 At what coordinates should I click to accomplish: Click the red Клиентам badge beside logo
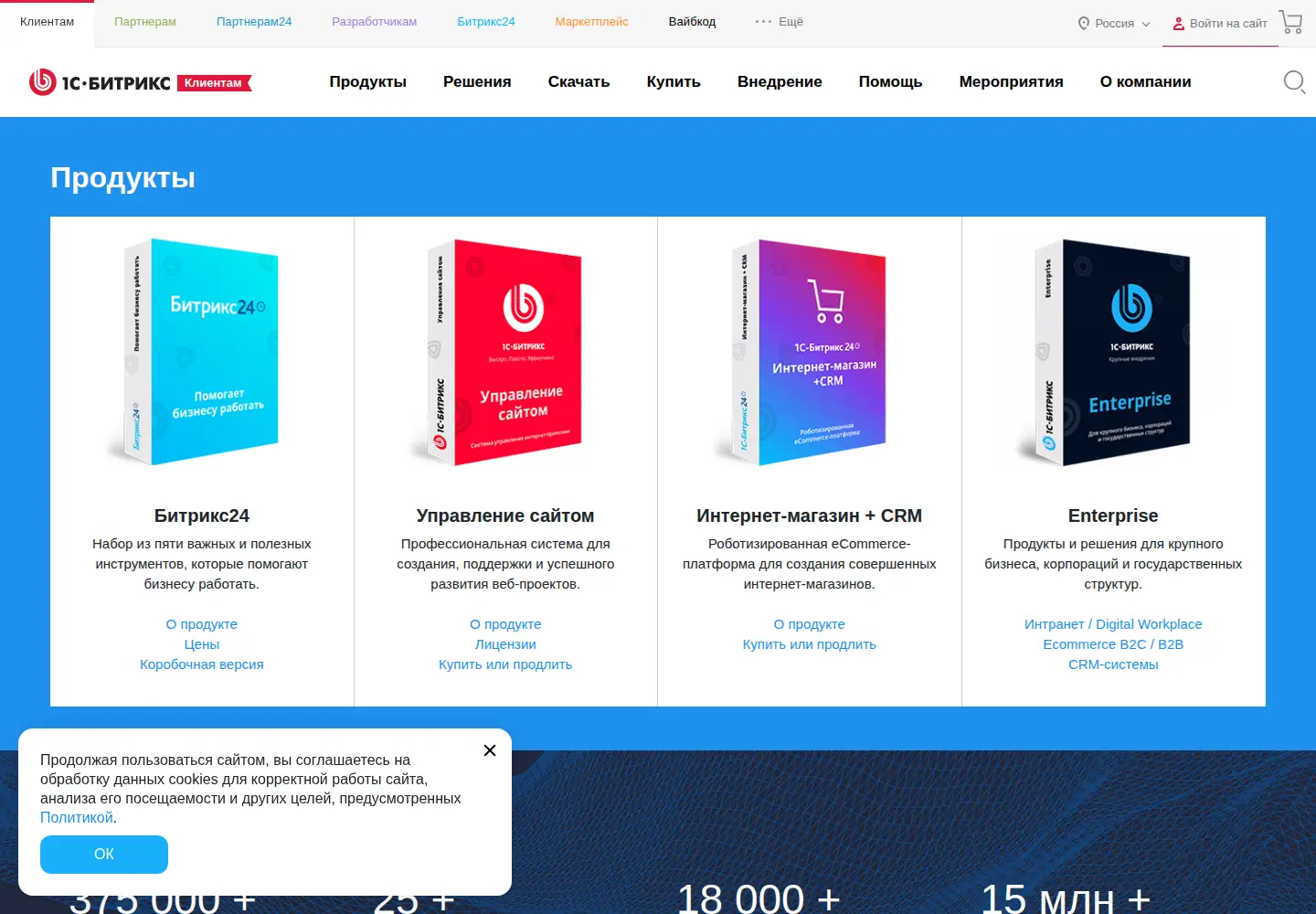click(x=214, y=83)
